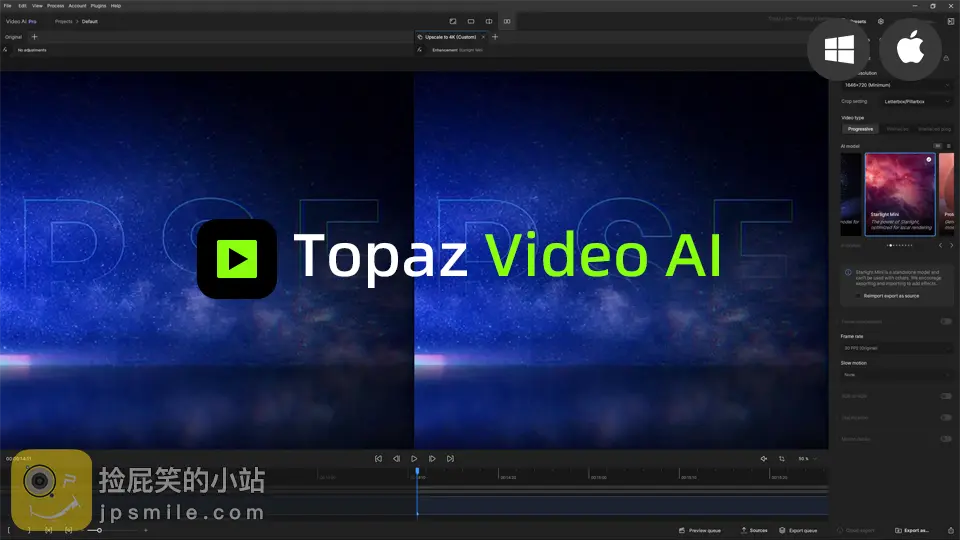Open the Sources panel
This screenshot has width=960, height=540.
(x=754, y=530)
